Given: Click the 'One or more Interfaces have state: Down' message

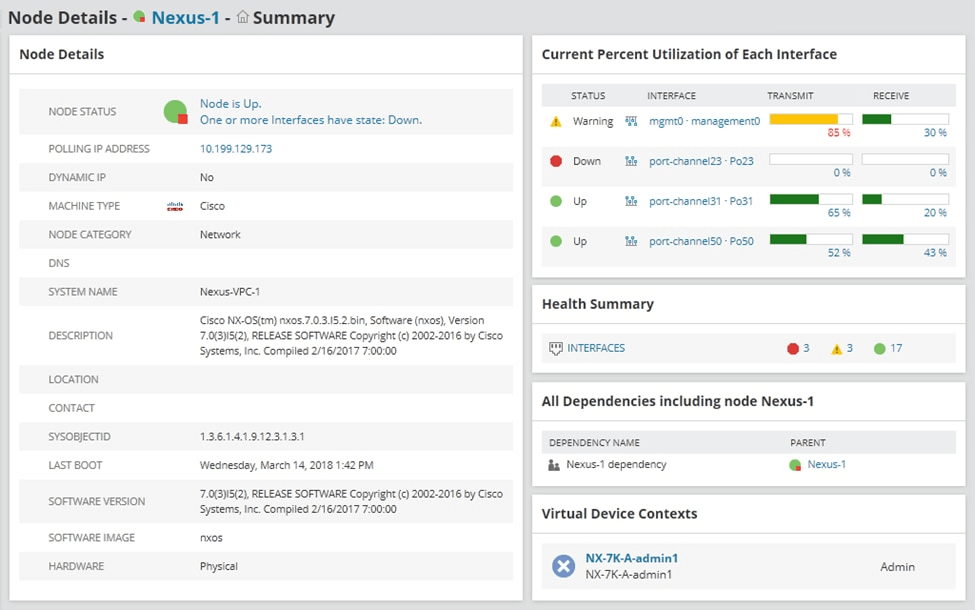Looking at the screenshot, I should coord(311,120).
